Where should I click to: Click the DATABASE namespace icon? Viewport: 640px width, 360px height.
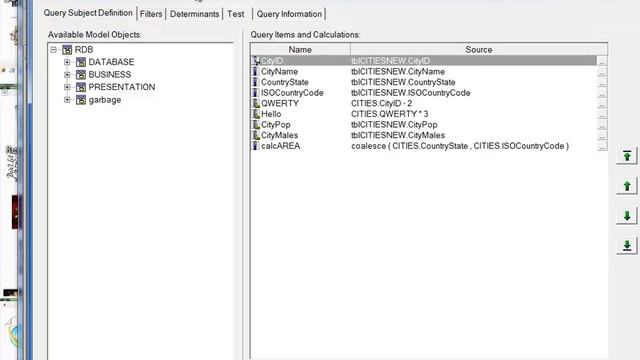(x=81, y=62)
